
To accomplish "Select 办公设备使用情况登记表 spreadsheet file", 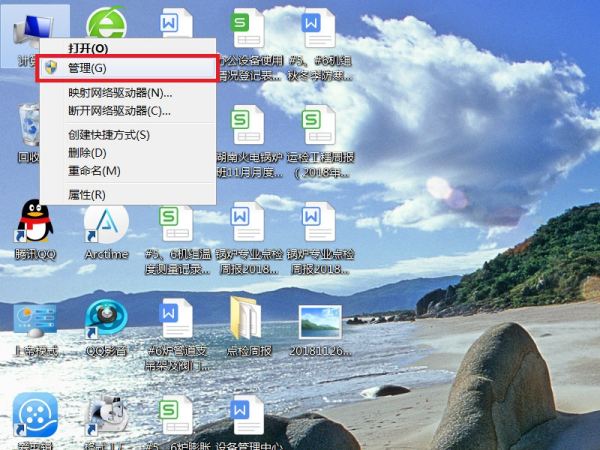I will 248,29.
